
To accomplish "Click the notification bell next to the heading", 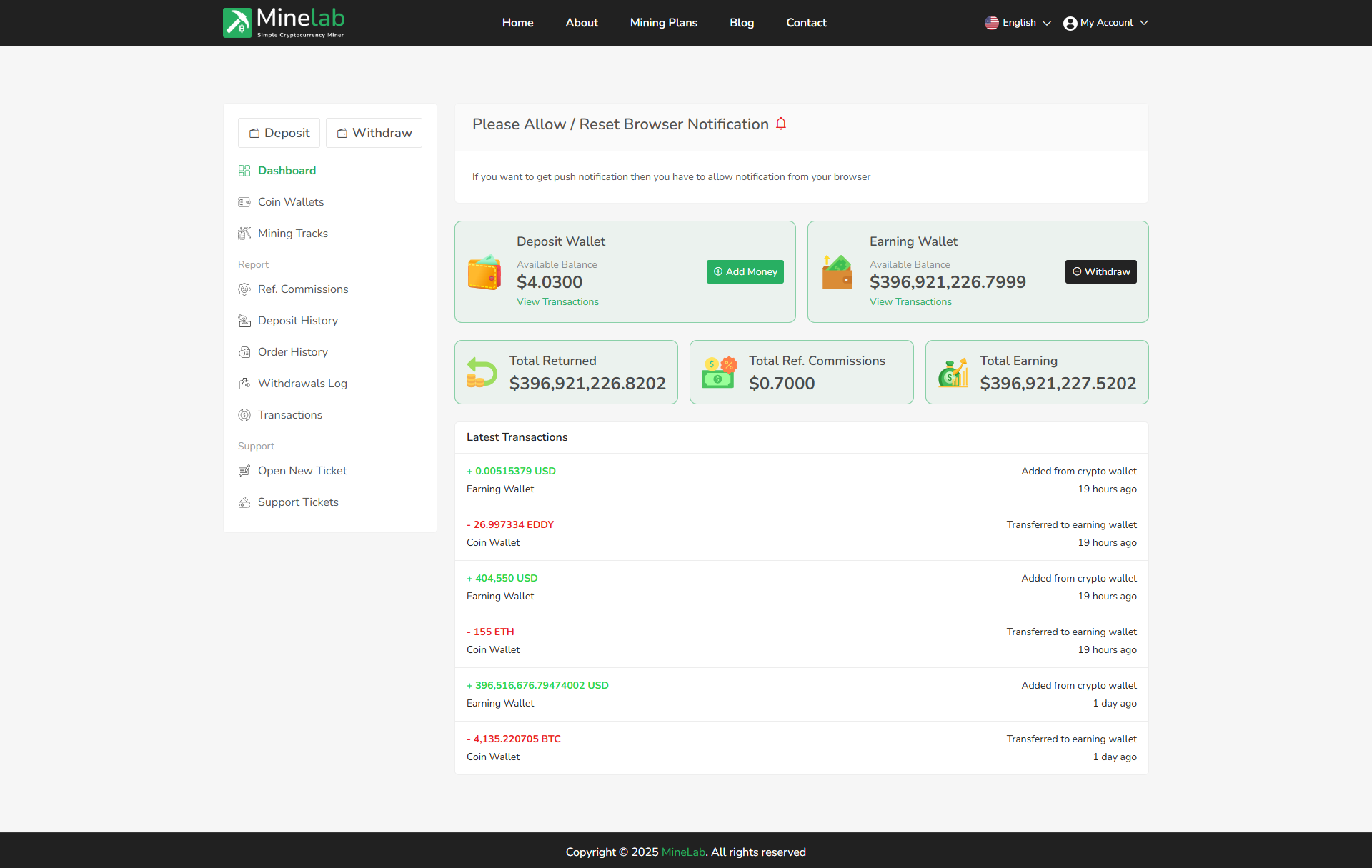I will (x=780, y=124).
